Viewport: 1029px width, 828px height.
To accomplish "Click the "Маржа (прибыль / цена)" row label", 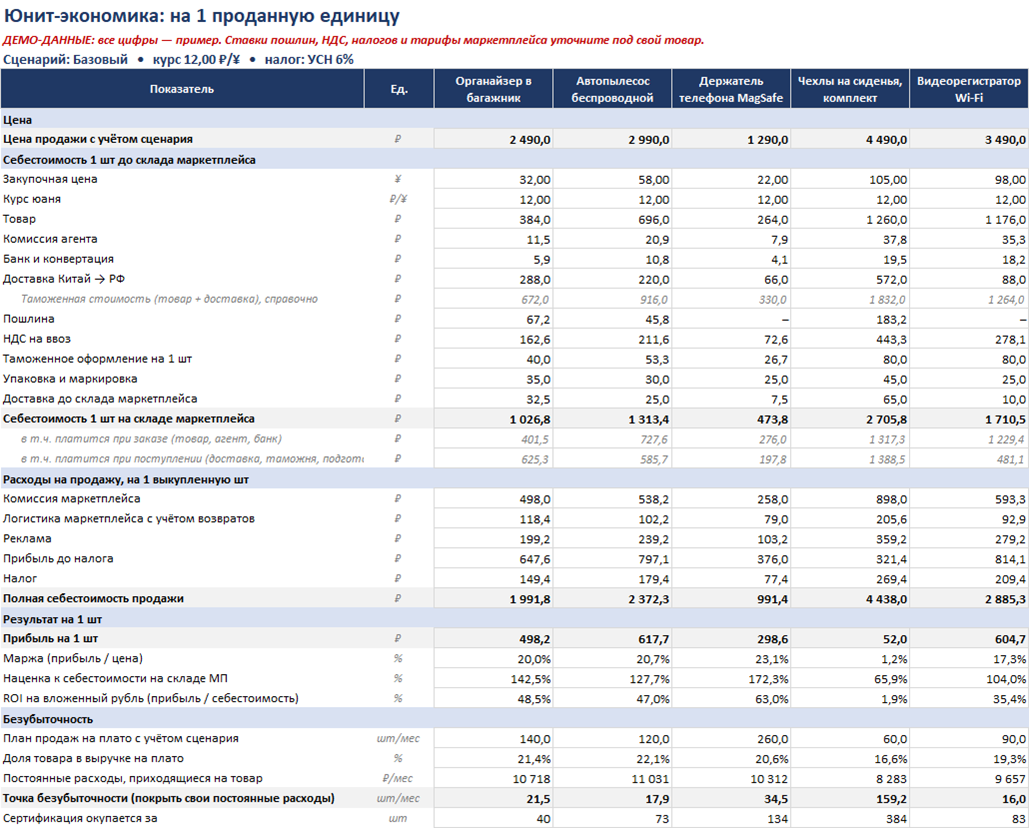I will [73, 658].
